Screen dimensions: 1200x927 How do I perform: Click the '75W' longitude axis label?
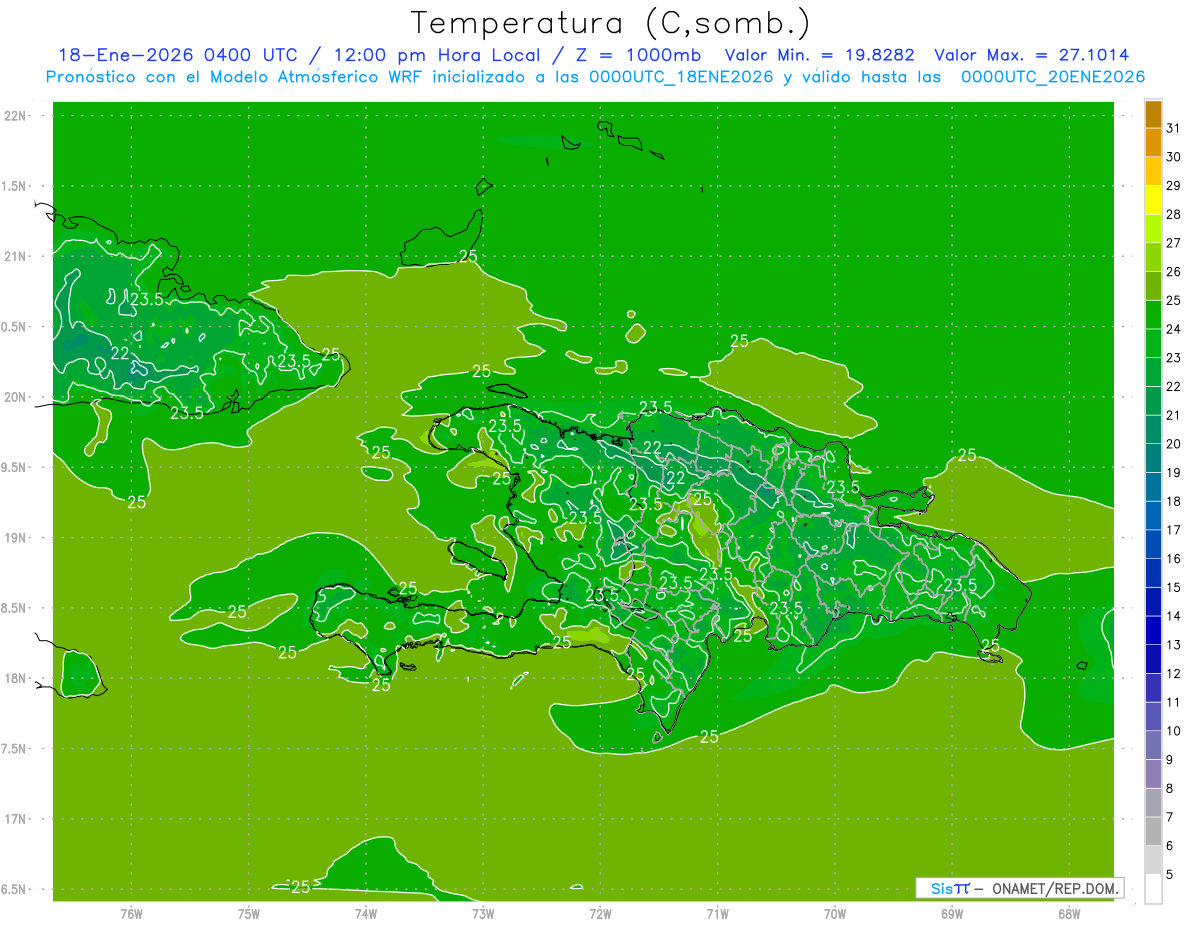(x=248, y=913)
